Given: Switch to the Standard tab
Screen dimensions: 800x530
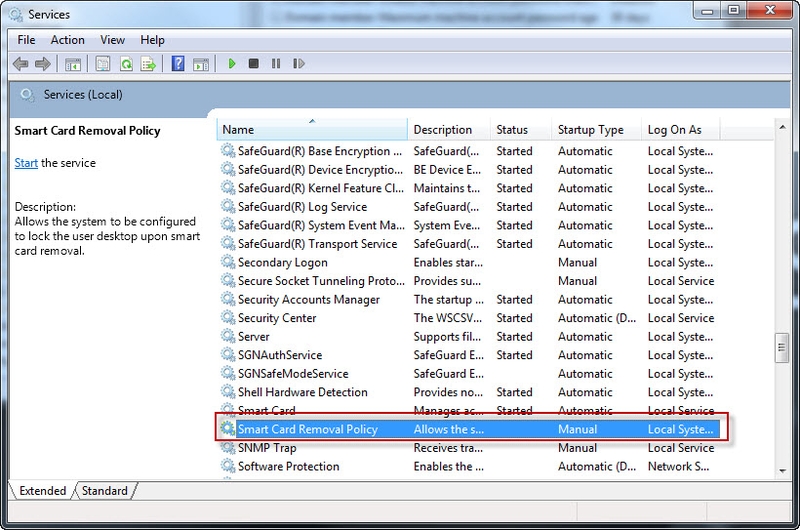Looking at the screenshot, I should tap(105, 491).
